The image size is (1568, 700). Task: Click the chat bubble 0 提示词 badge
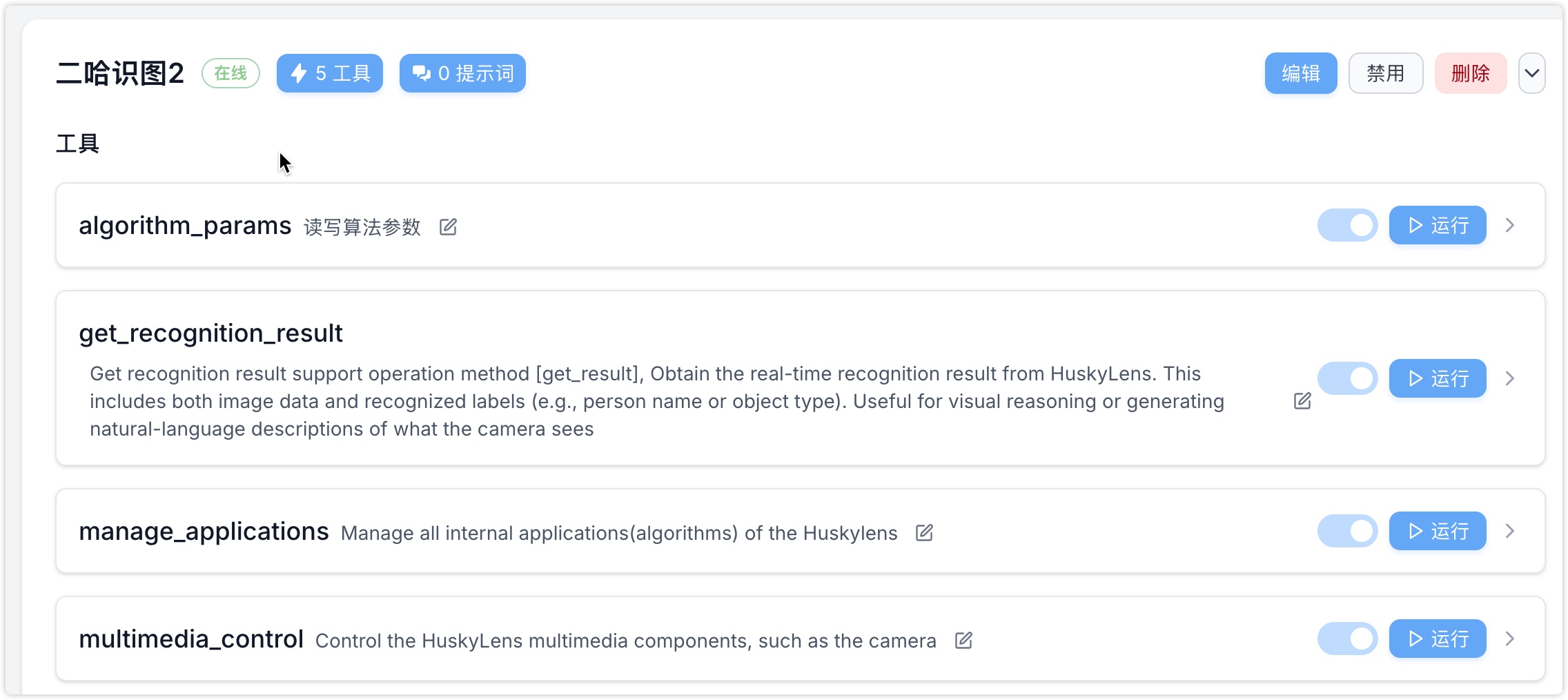click(x=462, y=73)
